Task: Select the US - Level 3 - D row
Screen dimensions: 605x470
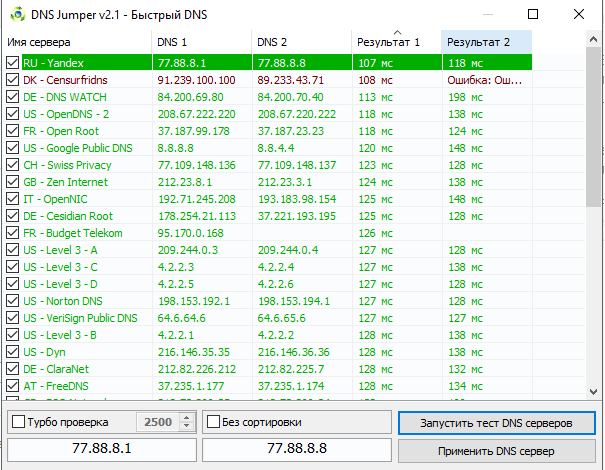Action: pos(269,284)
